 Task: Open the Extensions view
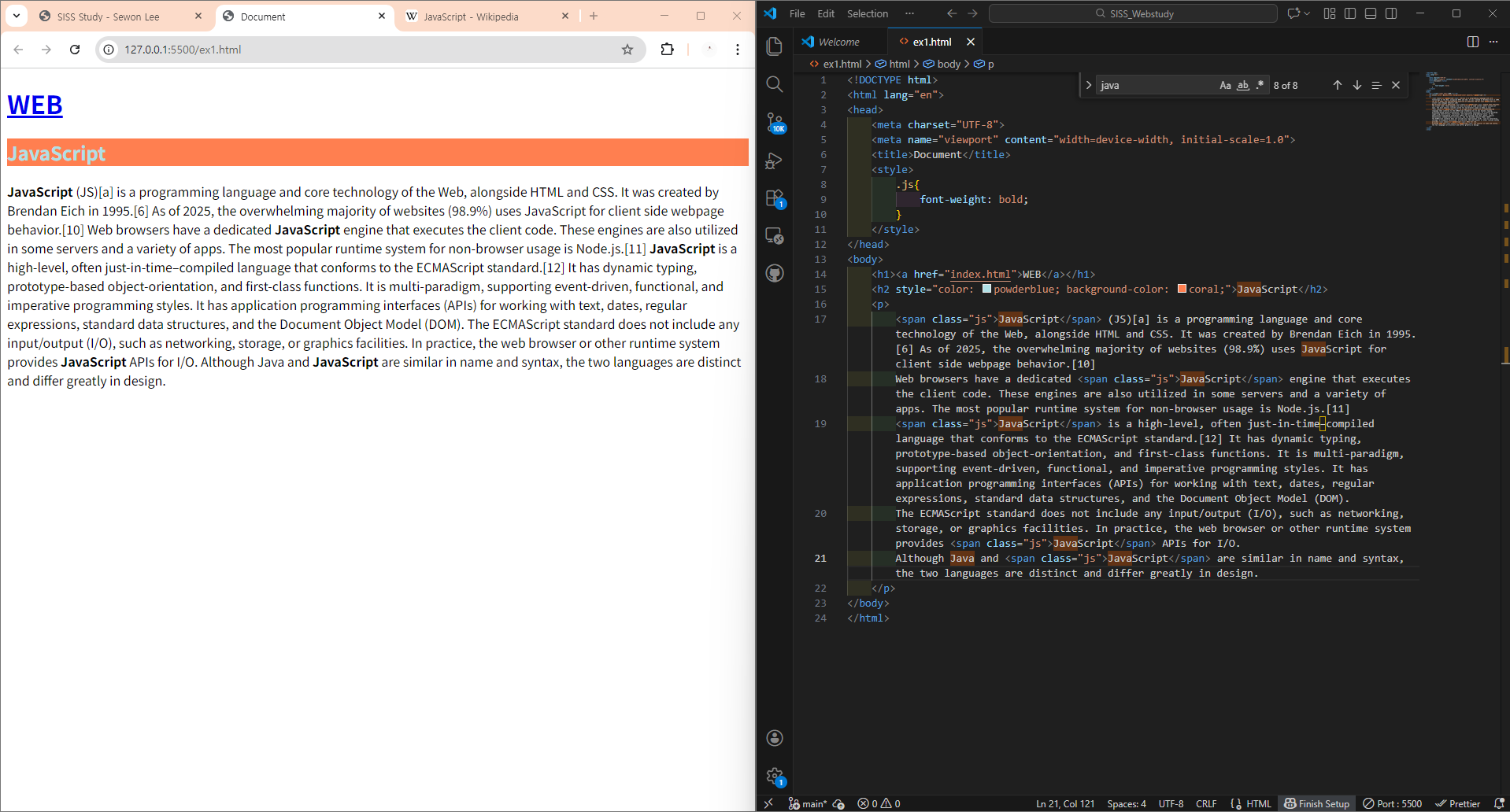[x=775, y=197]
